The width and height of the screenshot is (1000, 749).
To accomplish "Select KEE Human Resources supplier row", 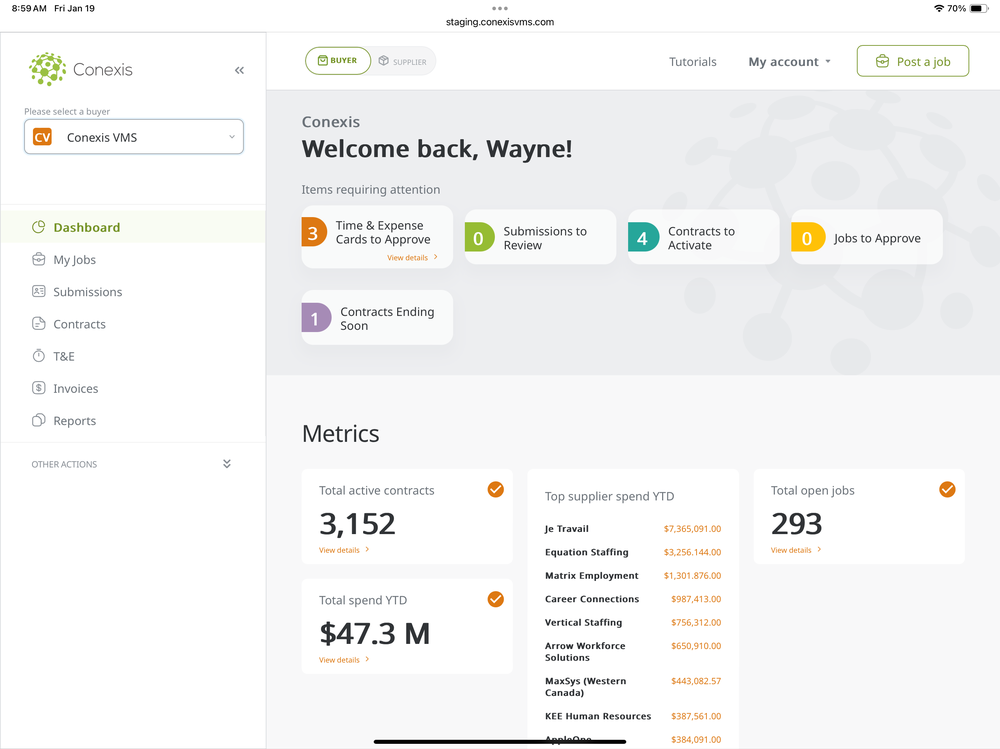I will pos(633,716).
